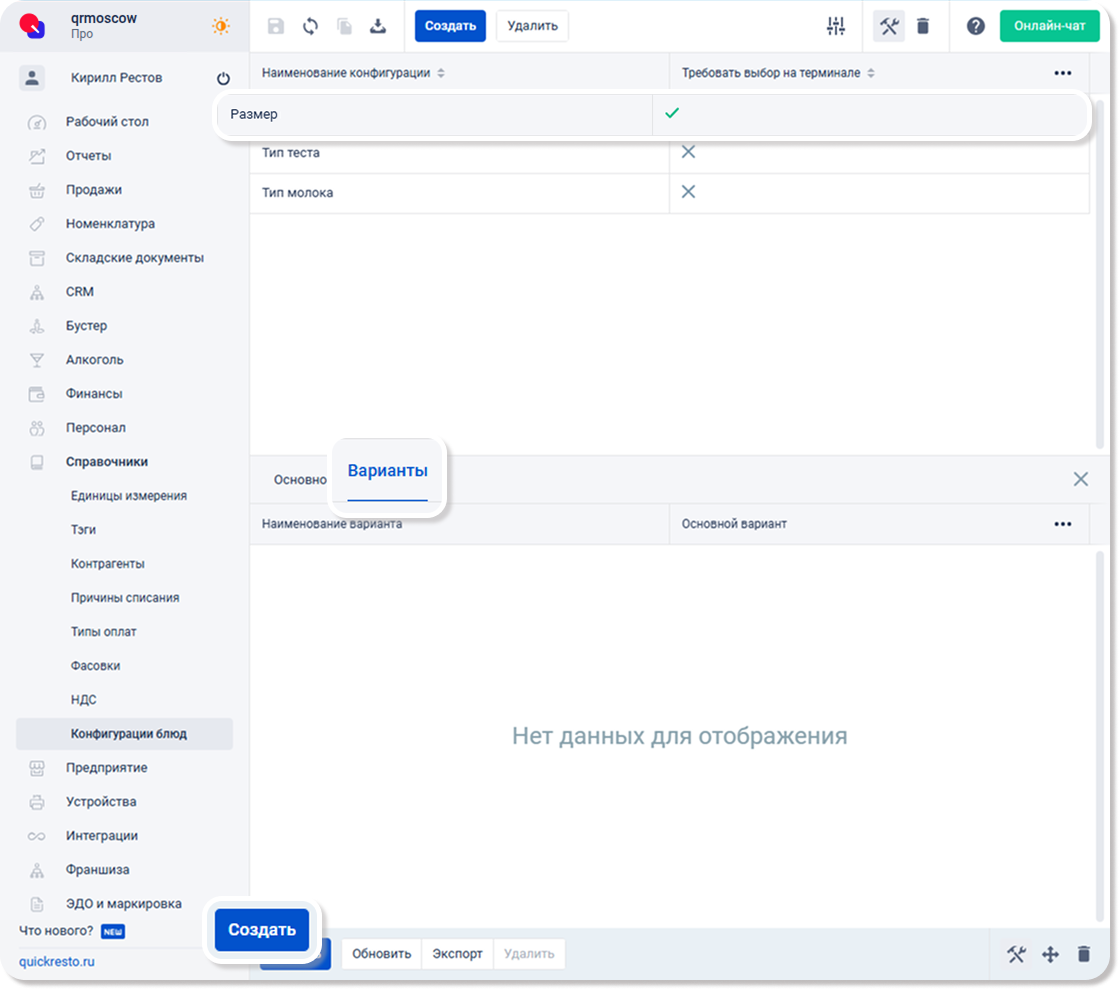Click large Создать button at bottom
The height and width of the screenshot is (989, 1119).
(x=262, y=930)
